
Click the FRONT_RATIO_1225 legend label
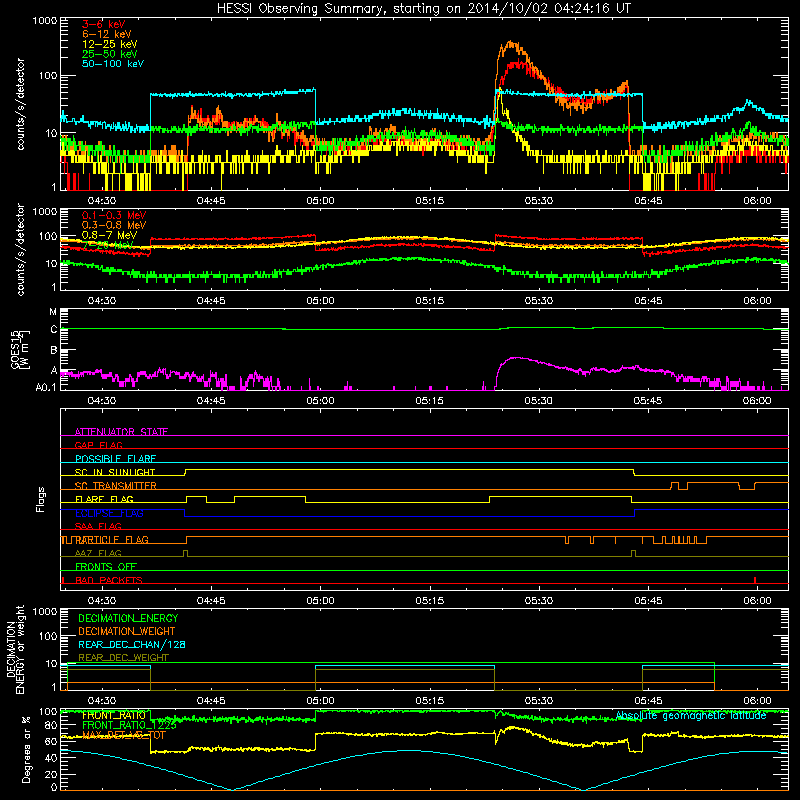(129, 726)
